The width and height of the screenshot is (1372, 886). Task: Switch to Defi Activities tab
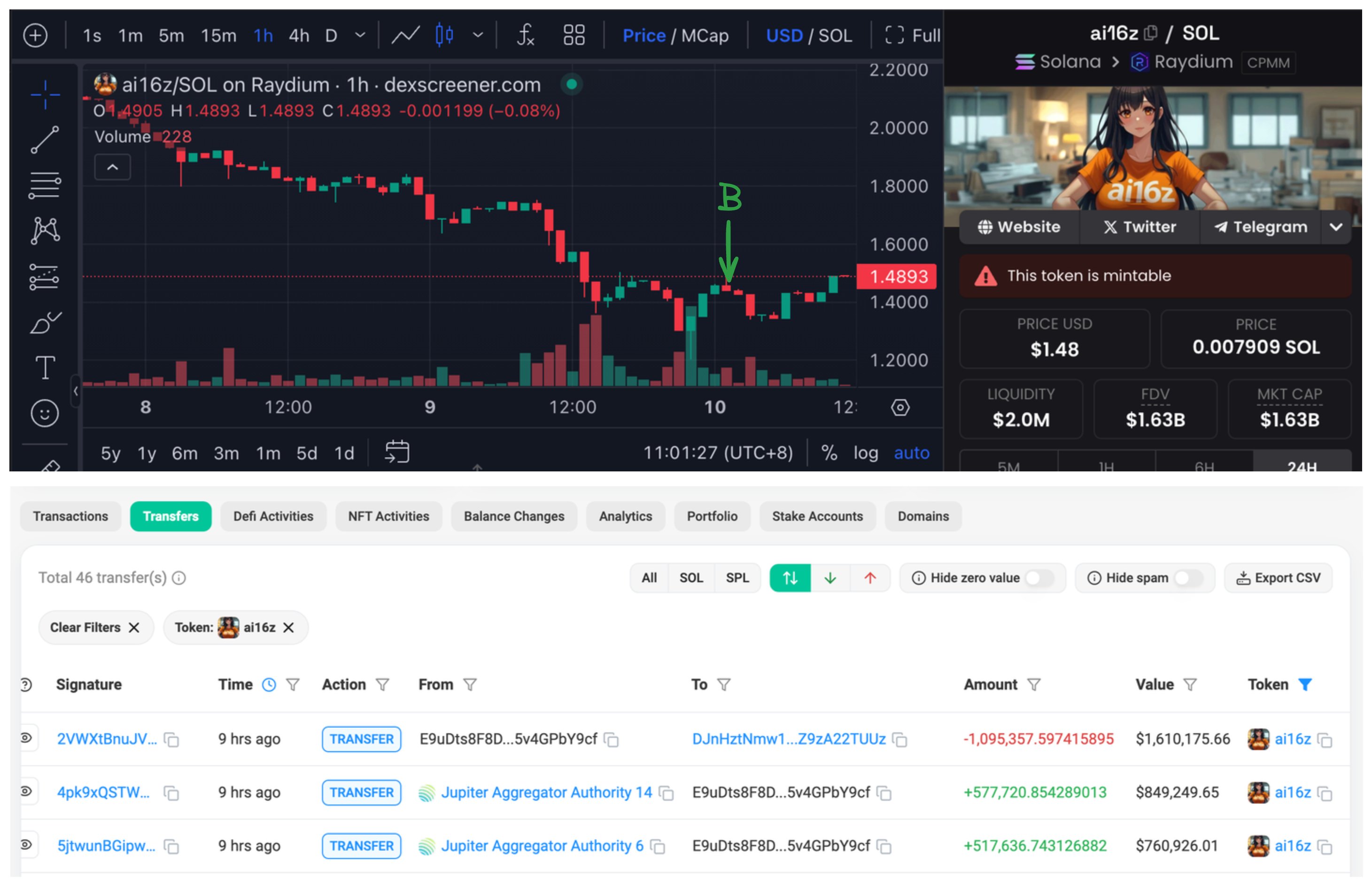[x=273, y=516]
